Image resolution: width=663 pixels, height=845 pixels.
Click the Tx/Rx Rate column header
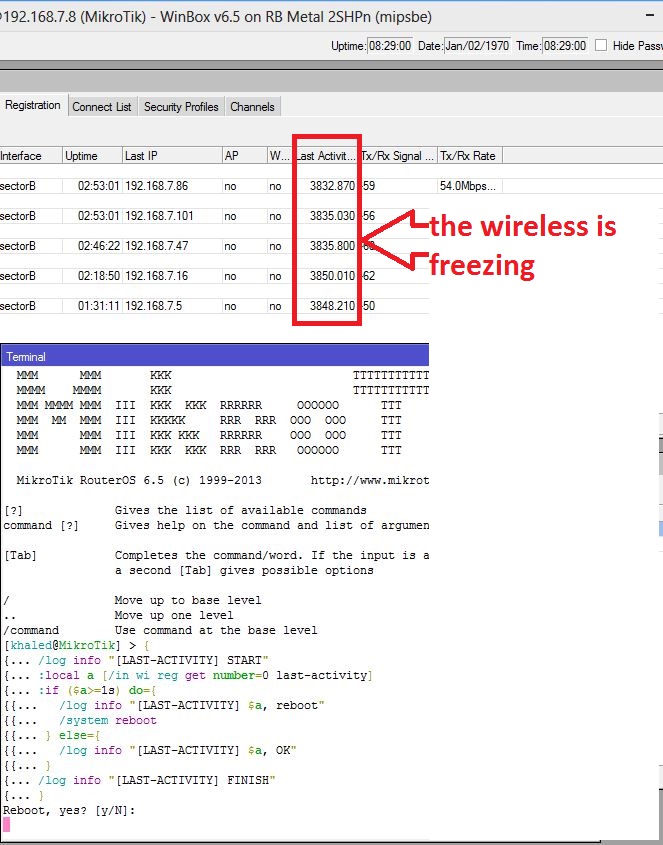click(469, 156)
